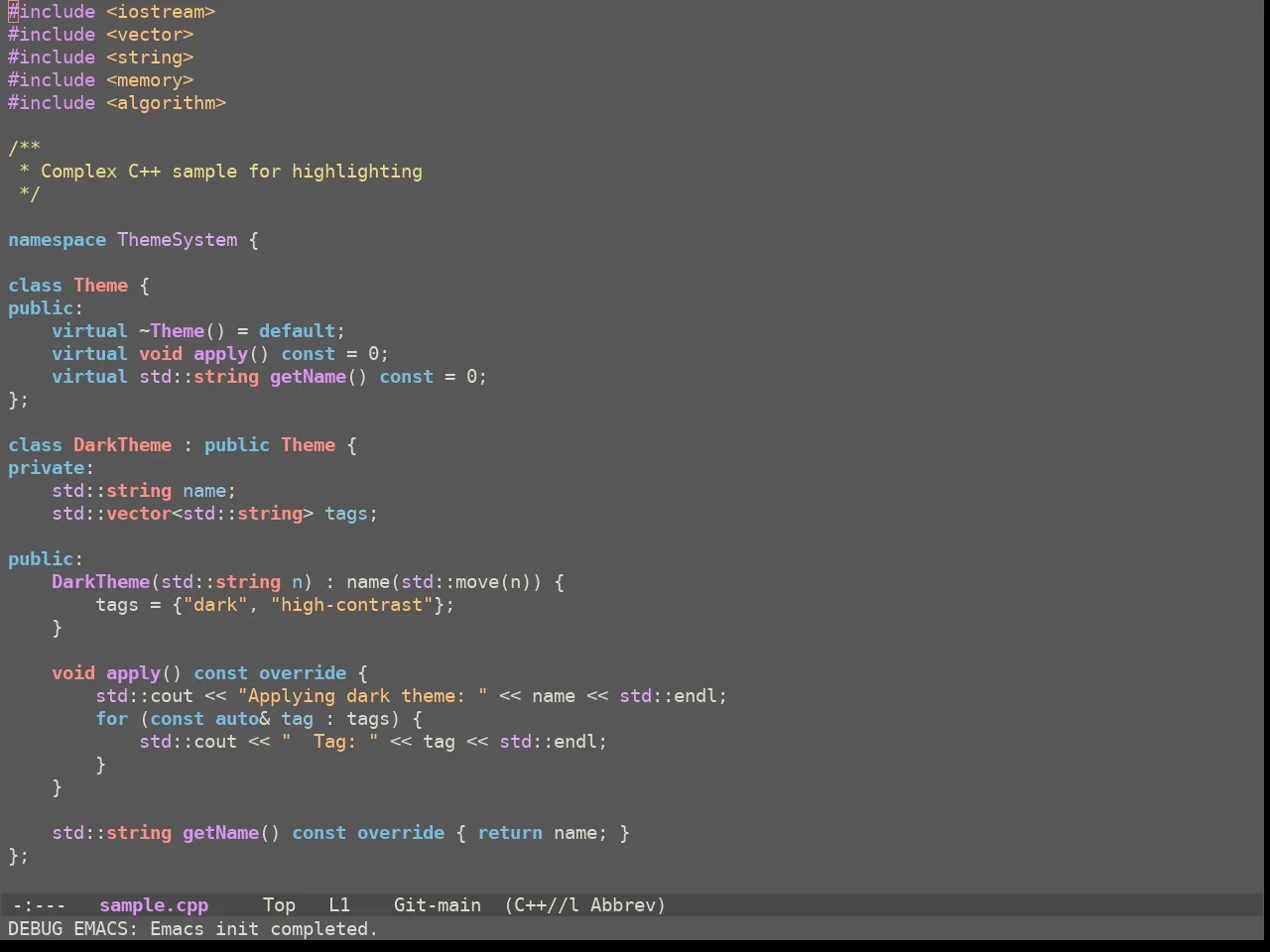Click 'apply' in the 'virtual void apply()' line
The height and width of the screenshot is (952, 1270).
220,354
